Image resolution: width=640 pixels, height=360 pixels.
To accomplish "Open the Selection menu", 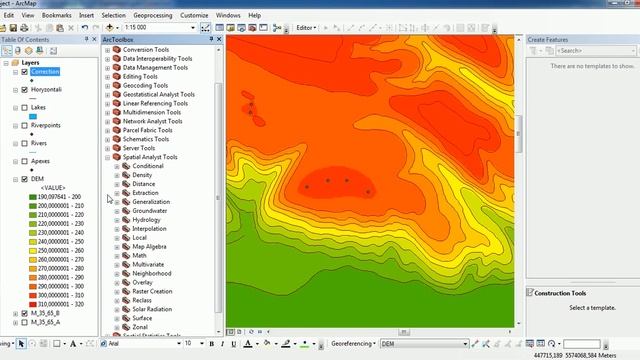I will point(113,15).
